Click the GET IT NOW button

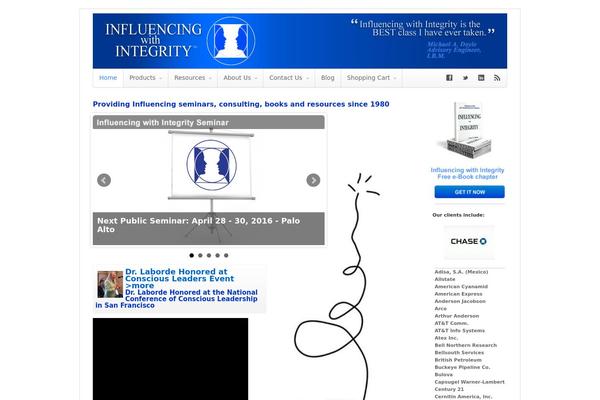[470, 192]
